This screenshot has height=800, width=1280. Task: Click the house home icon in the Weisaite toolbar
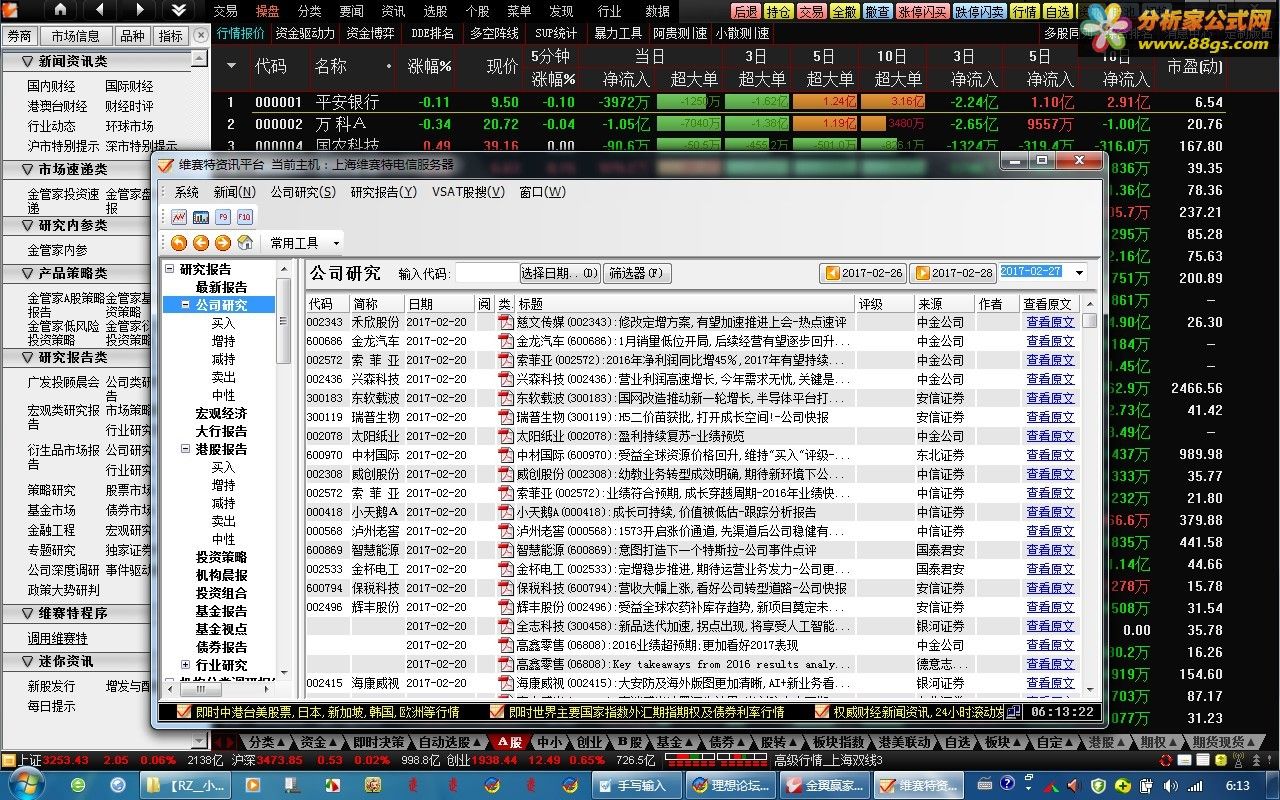[245, 243]
